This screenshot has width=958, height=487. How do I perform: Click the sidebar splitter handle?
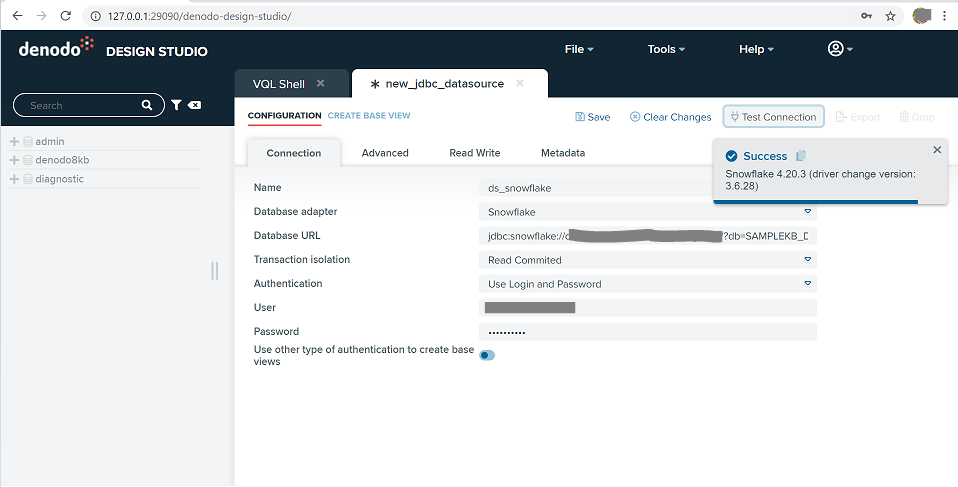click(214, 271)
